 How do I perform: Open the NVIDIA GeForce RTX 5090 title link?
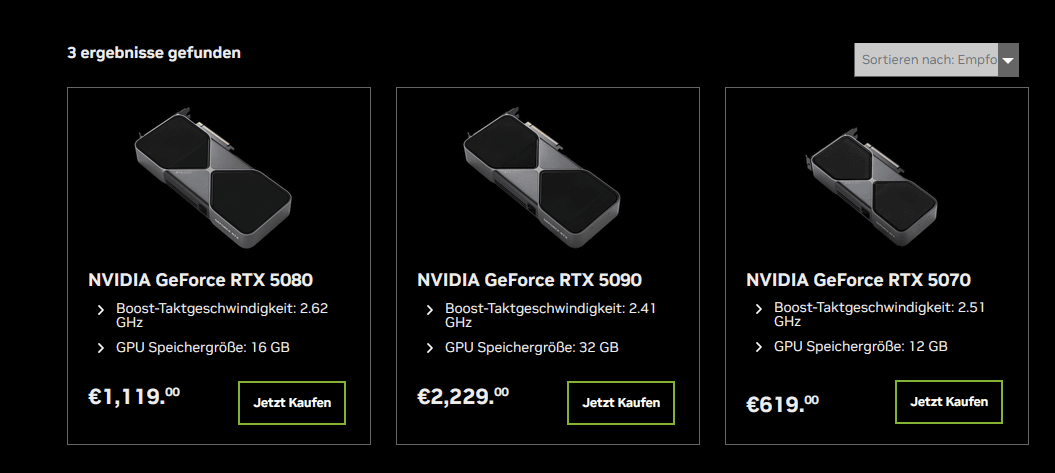point(529,280)
